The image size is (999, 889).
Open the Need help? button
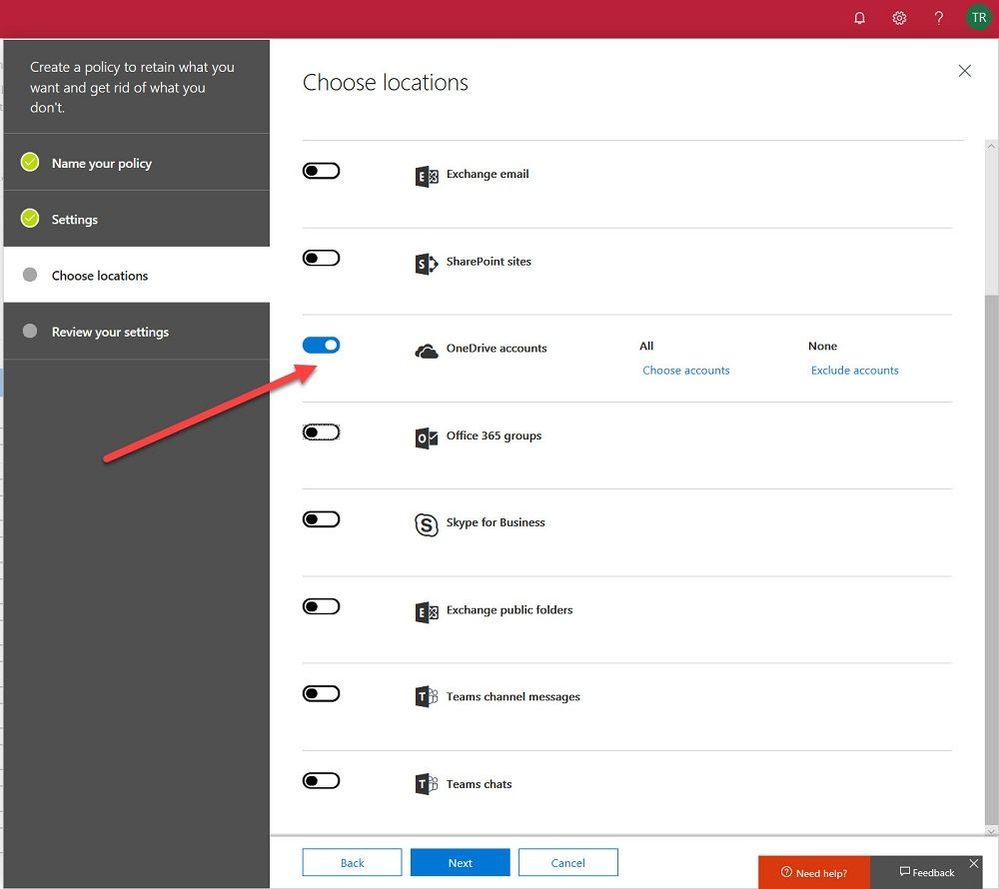point(814,872)
